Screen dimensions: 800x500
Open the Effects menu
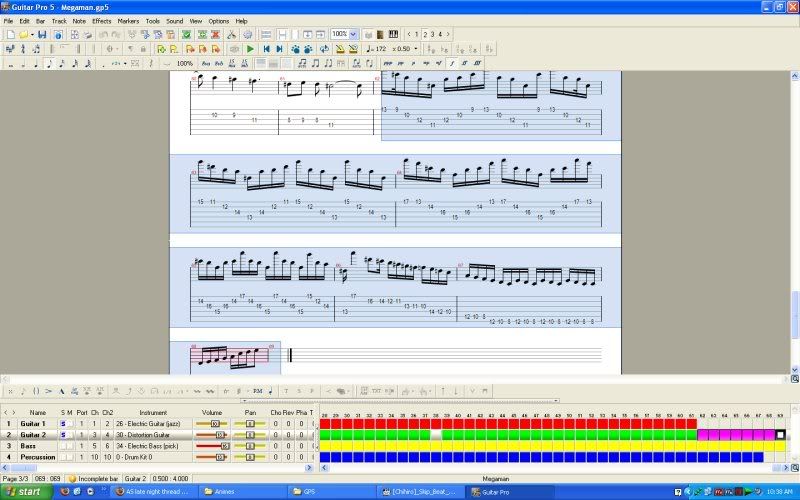pyautogui.click(x=102, y=20)
